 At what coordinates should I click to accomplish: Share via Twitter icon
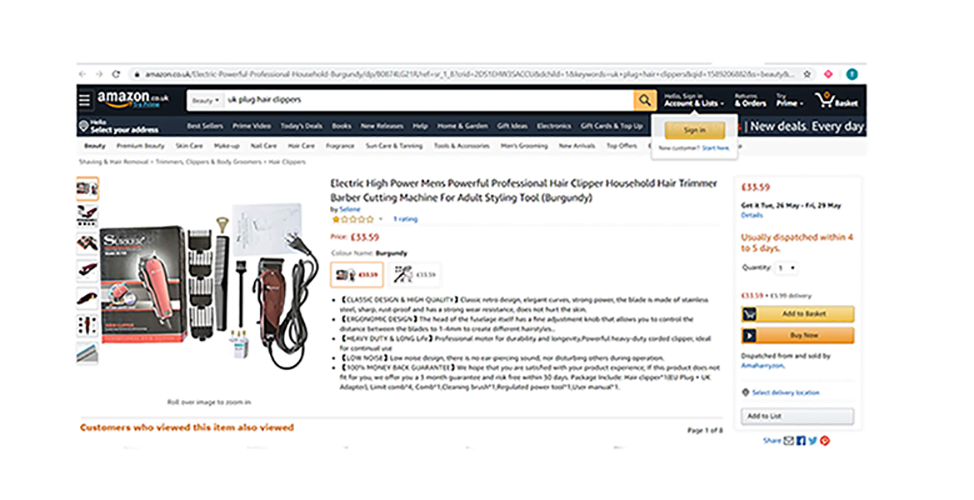812,440
